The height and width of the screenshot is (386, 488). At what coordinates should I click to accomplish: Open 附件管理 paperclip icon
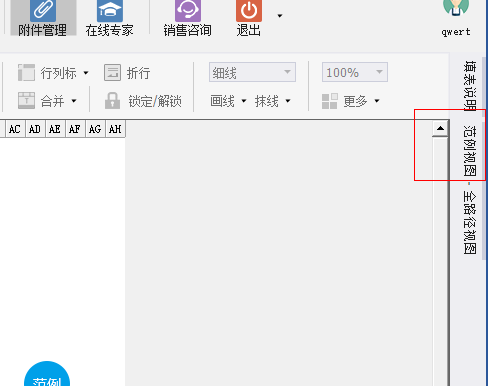tap(43, 11)
